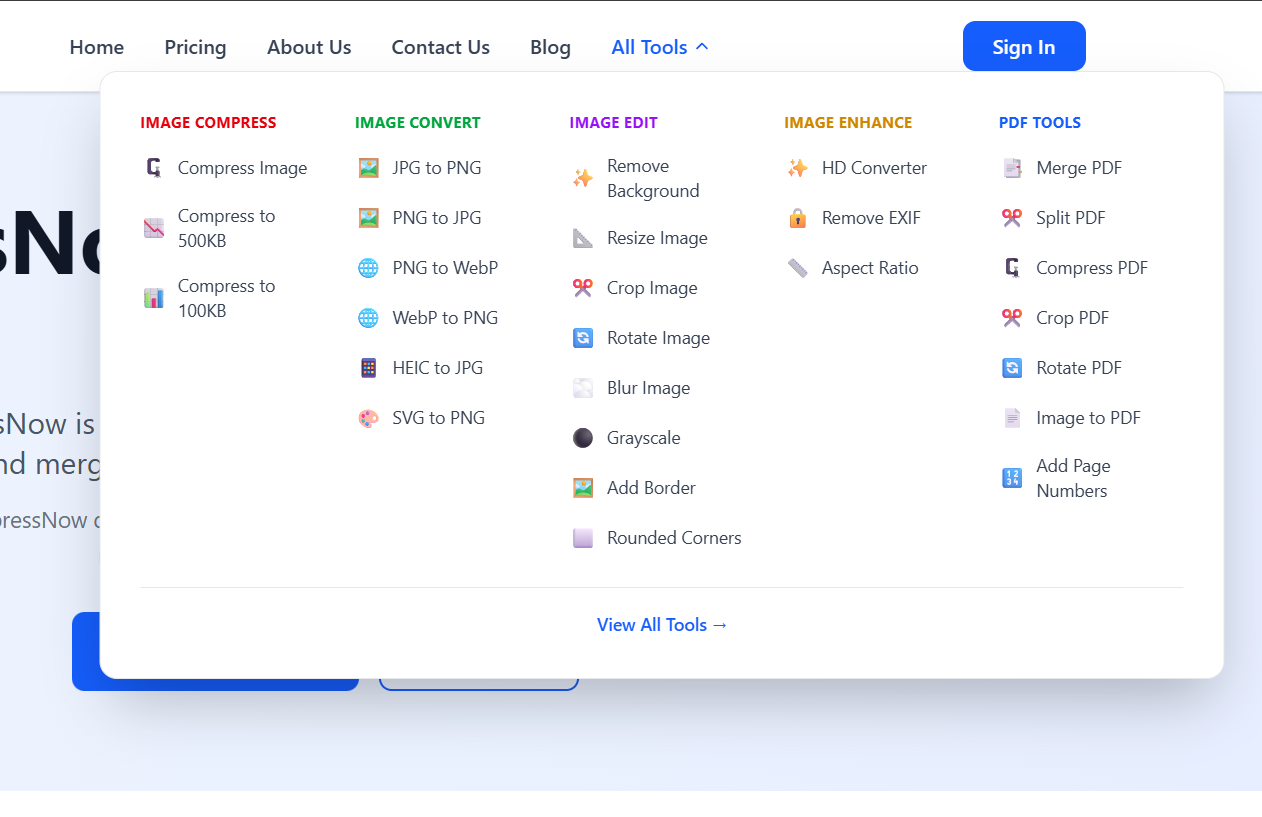The image size is (1262, 817).
Task: Click the Merge PDF icon
Action: (x=1012, y=168)
